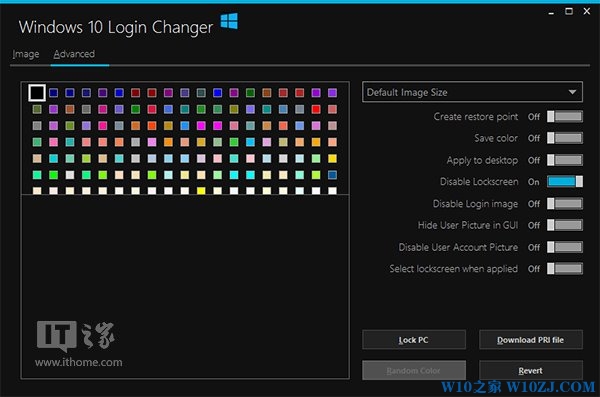Viewport: 600px width, 397px height.
Task: Select the light gray swatch in sixth row
Action: point(70,175)
